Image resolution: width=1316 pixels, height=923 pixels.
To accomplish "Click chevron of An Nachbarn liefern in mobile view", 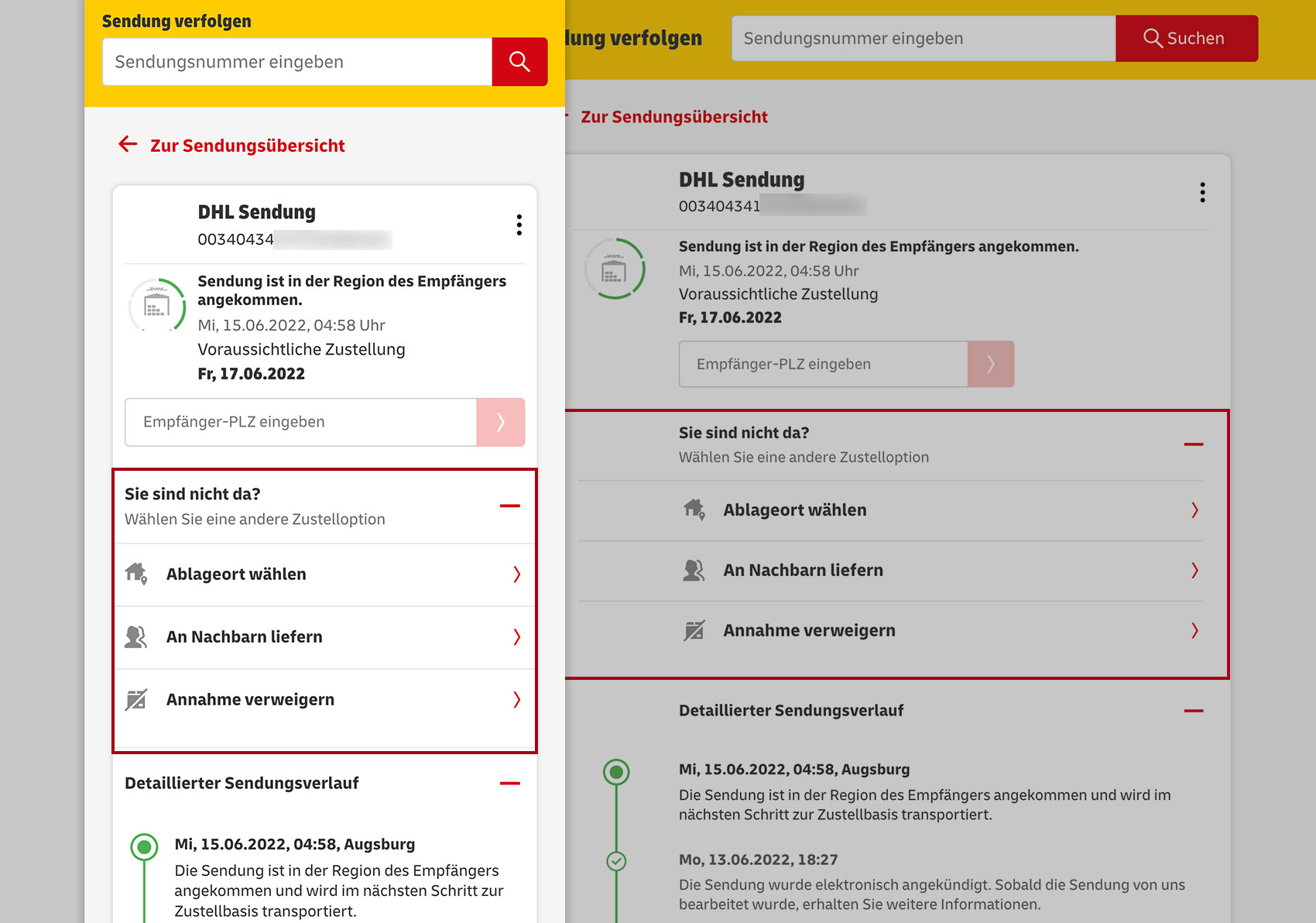I will pyautogui.click(x=517, y=637).
